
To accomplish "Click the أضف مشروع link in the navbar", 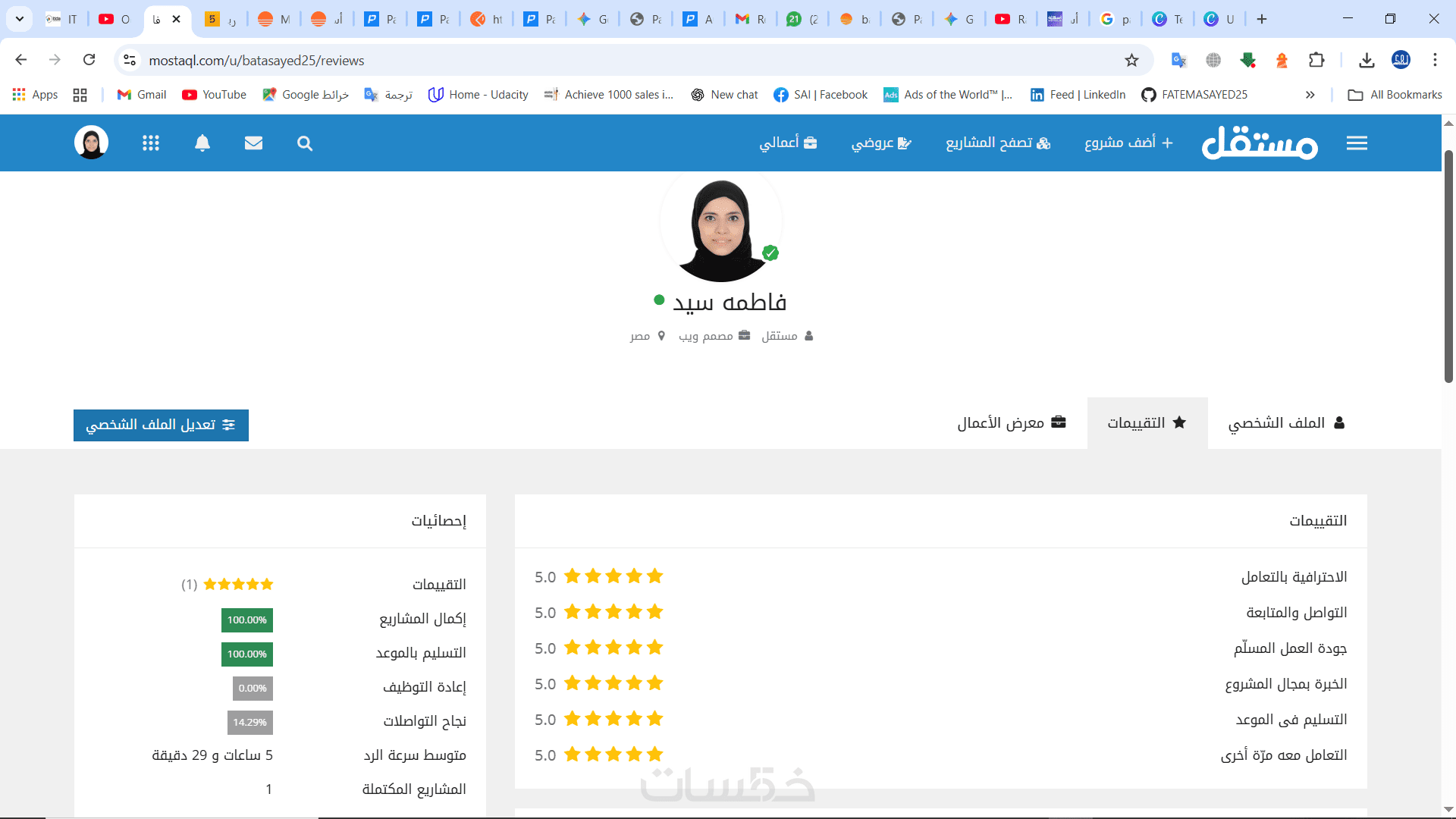I will pyautogui.click(x=1128, y=143).
